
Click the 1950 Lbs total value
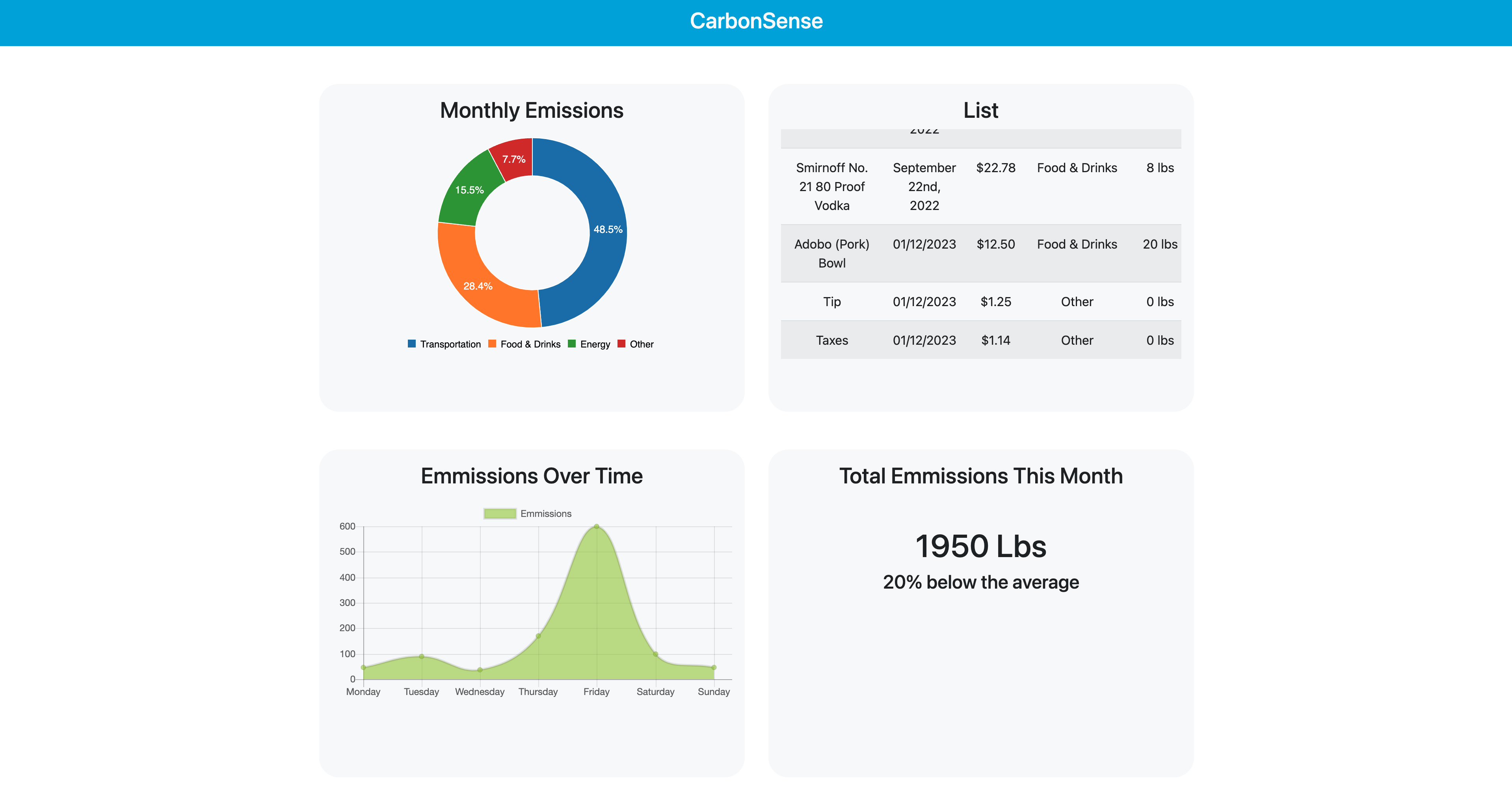(x=980, y=546)
